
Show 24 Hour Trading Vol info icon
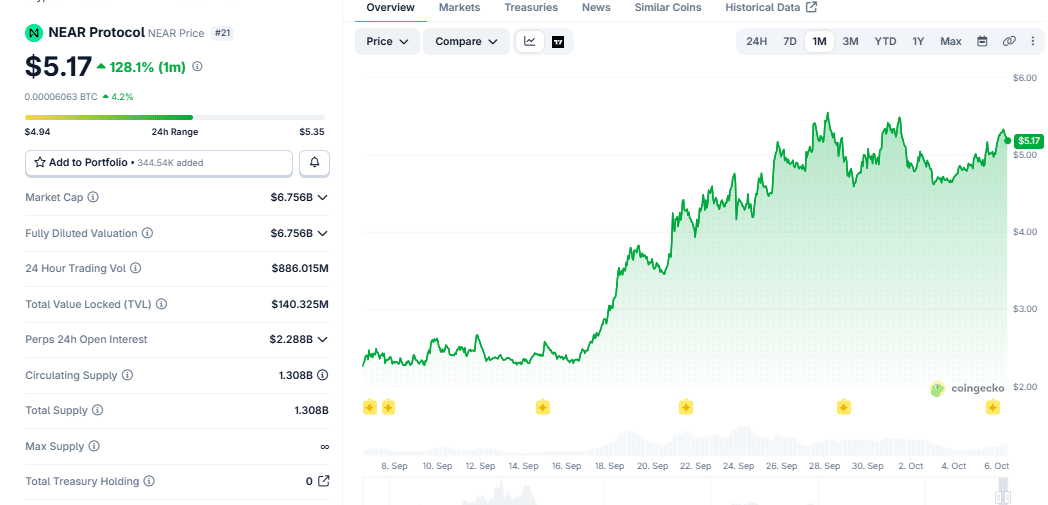[135, 268]
